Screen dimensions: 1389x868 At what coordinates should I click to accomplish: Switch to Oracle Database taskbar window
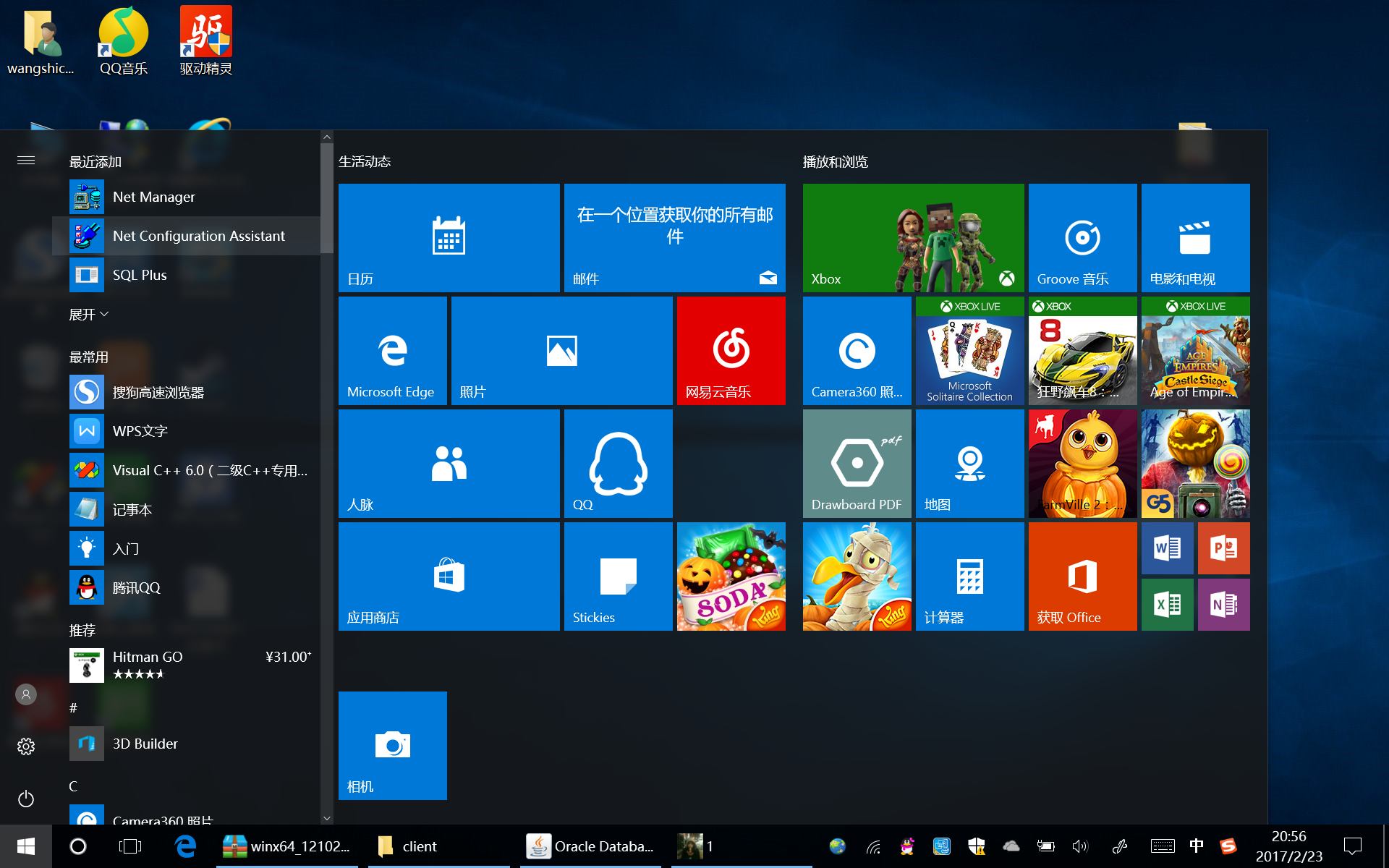coord(590,846)
